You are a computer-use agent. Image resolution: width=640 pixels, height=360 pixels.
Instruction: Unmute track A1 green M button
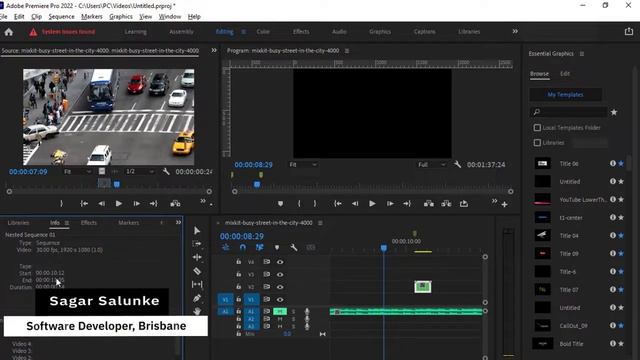280,311
